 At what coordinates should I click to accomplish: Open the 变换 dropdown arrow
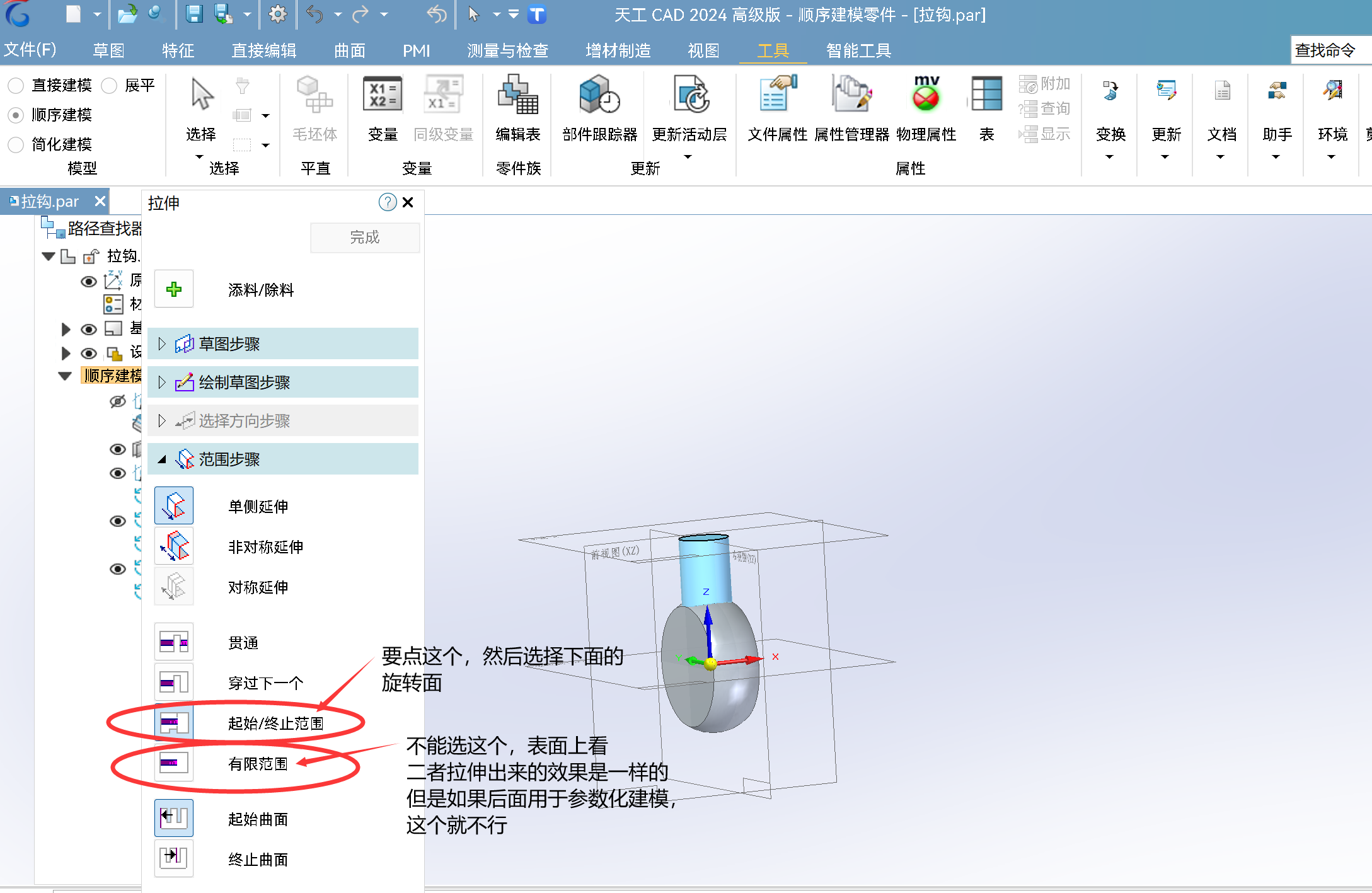point(1110,157)
